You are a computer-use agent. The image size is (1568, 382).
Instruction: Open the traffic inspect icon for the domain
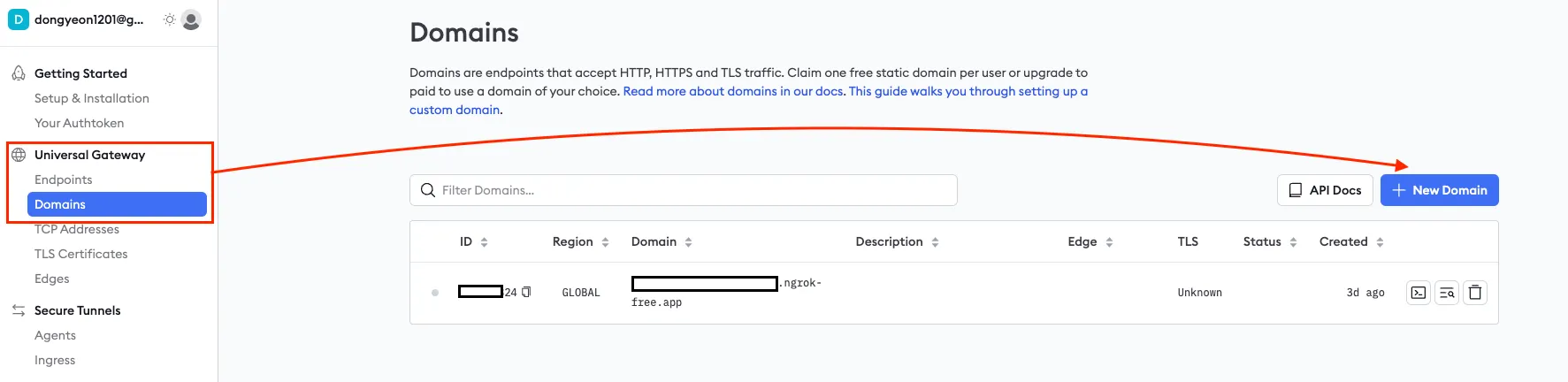(1447, 293)
